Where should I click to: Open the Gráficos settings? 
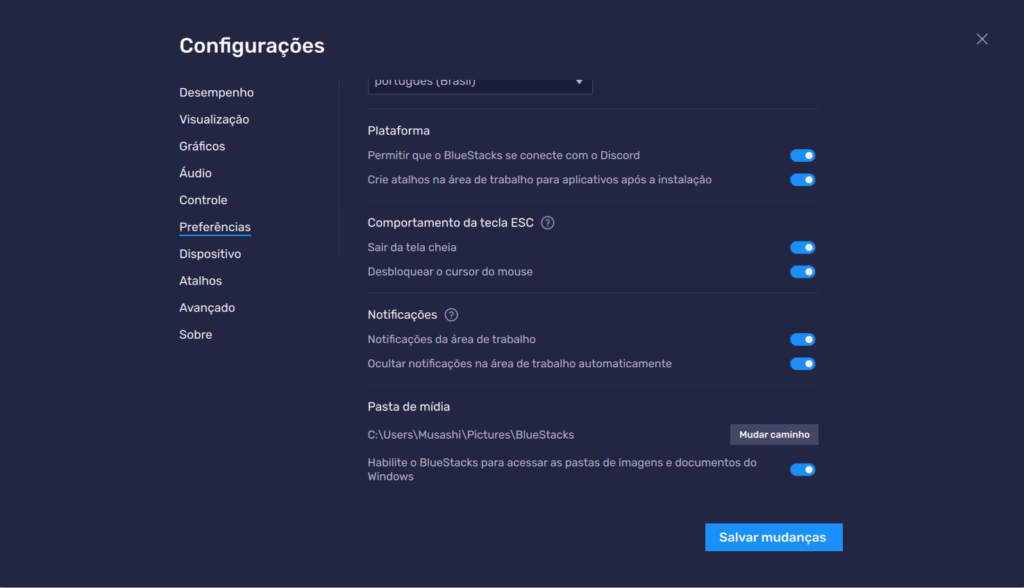pyautogui.click(x=203, y=145)
